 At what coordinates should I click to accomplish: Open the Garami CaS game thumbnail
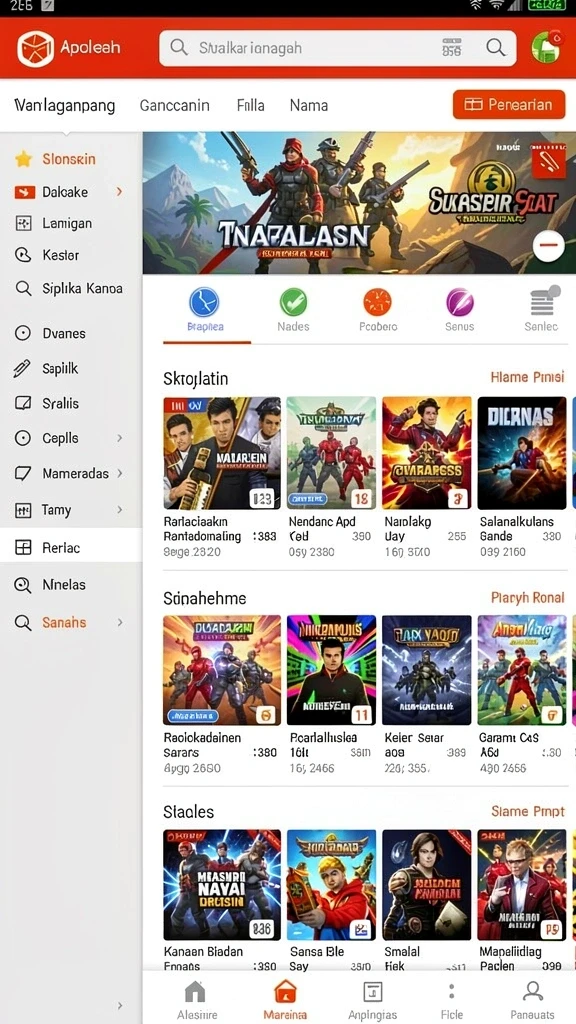coord(522,670)
